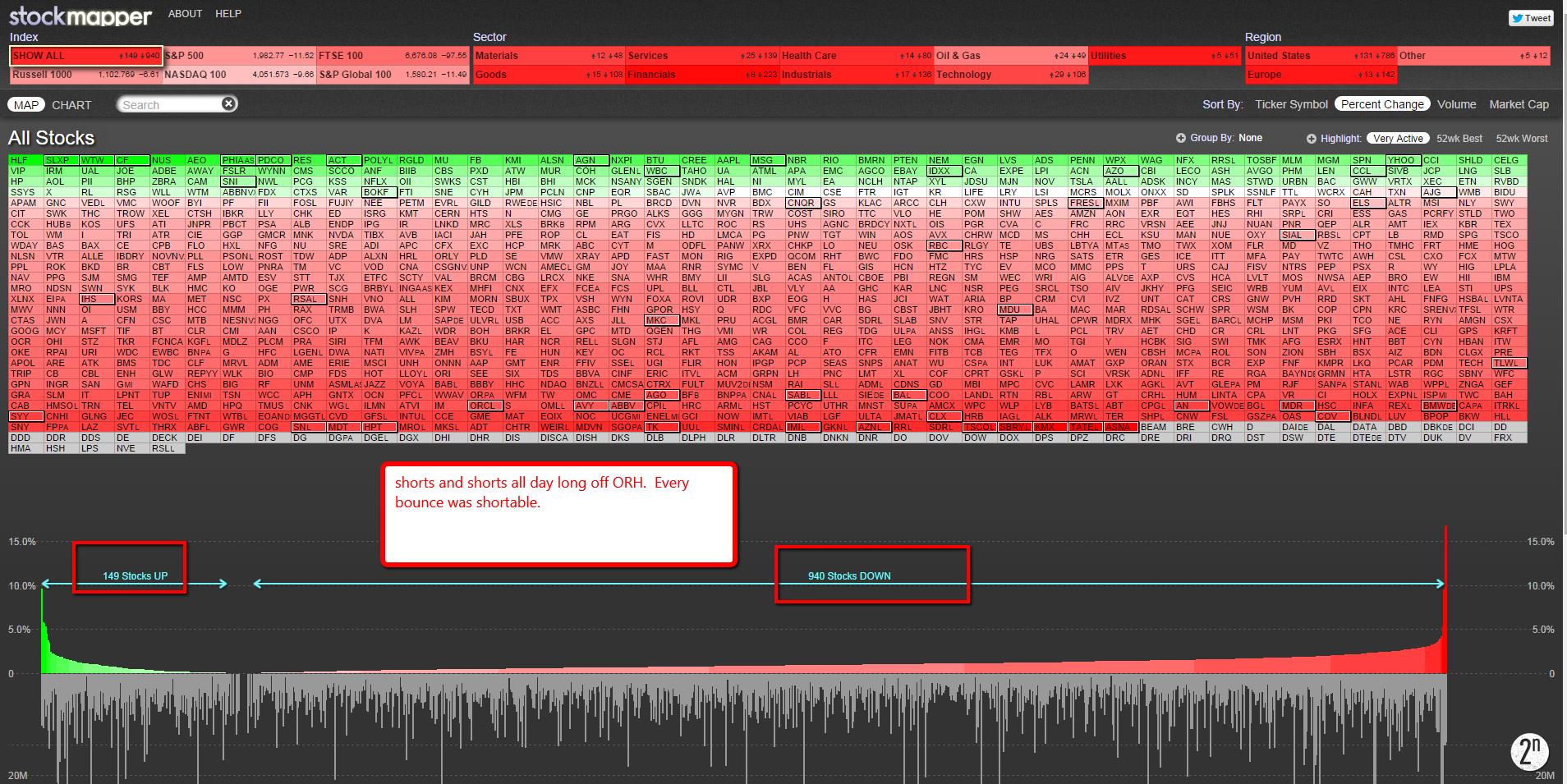Select the SLXP stock cell
Image resolution: width=1567 pixels, height=784 pixels.
coord(62,161)
